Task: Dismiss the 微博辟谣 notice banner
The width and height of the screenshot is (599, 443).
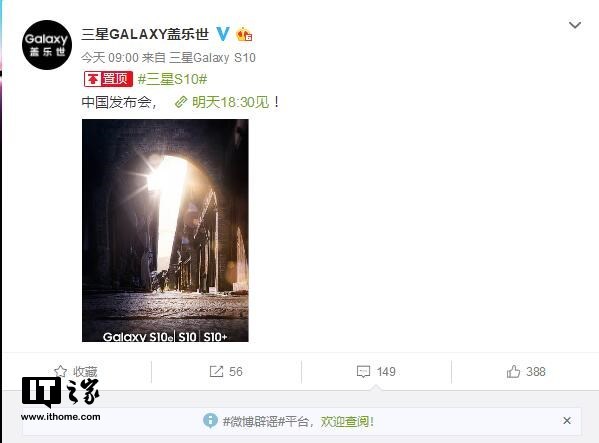Action: (567, 420)
